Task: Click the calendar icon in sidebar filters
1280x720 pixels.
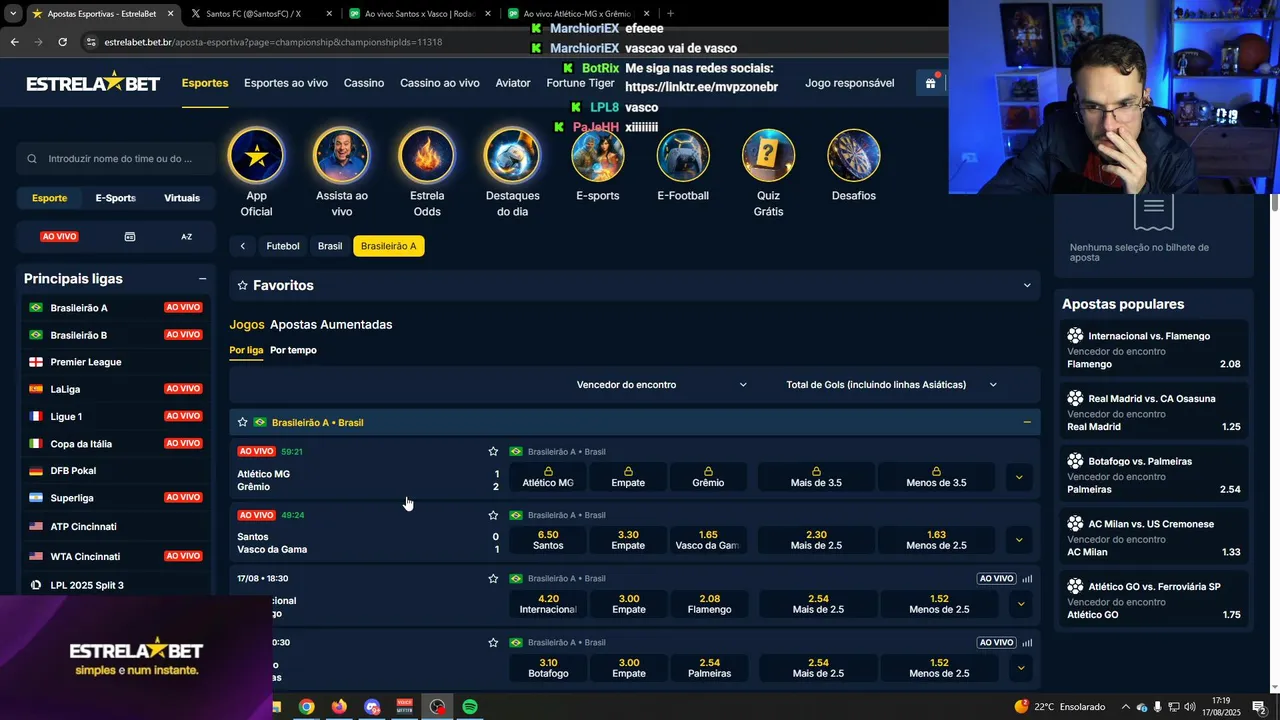Action: (x=130, y=237)
